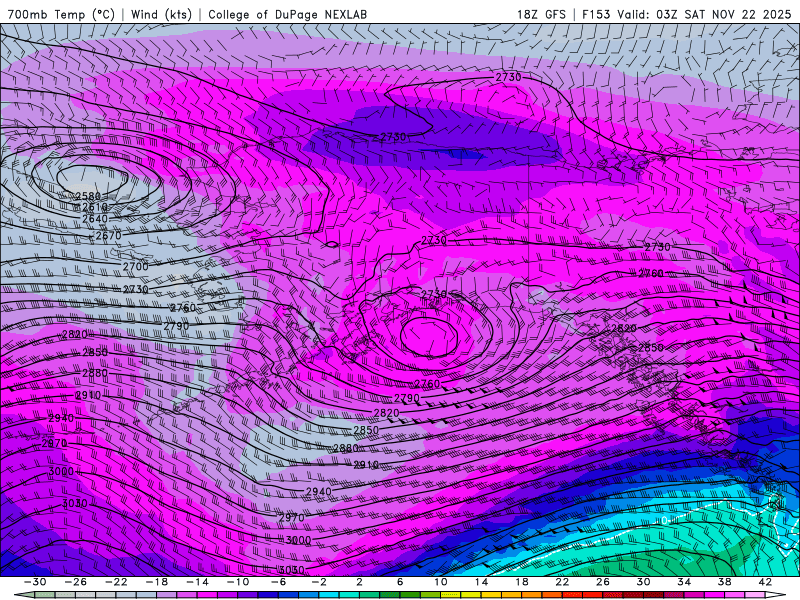Click the "F153 Valid: 03Z SAT NOV 22 2025" text
800x600 pixels.
686,14
